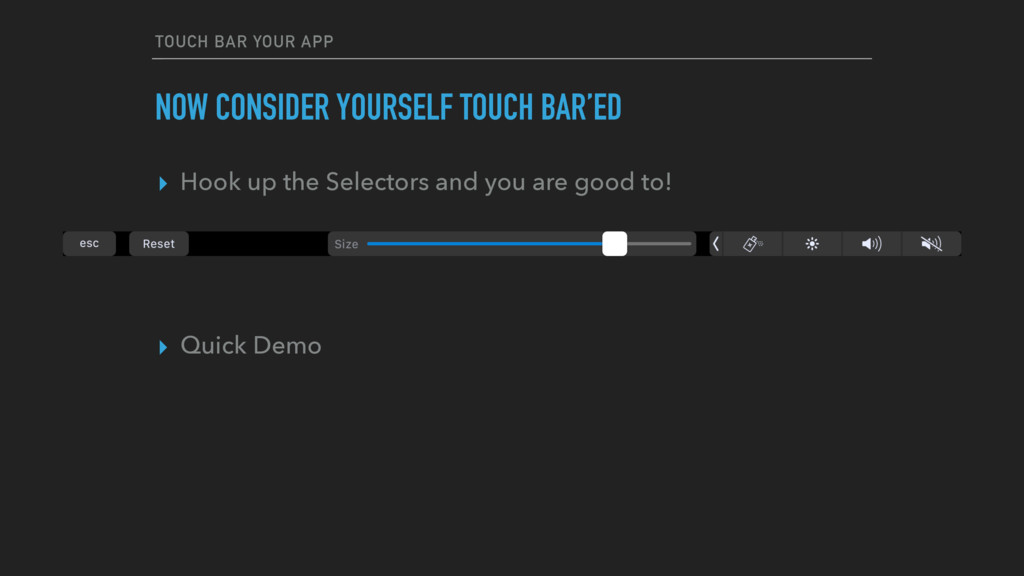The width and height of the screenshot is (1024, 576).
Task: Click the black gap between esc and Reset
Action: pos(122,244)
